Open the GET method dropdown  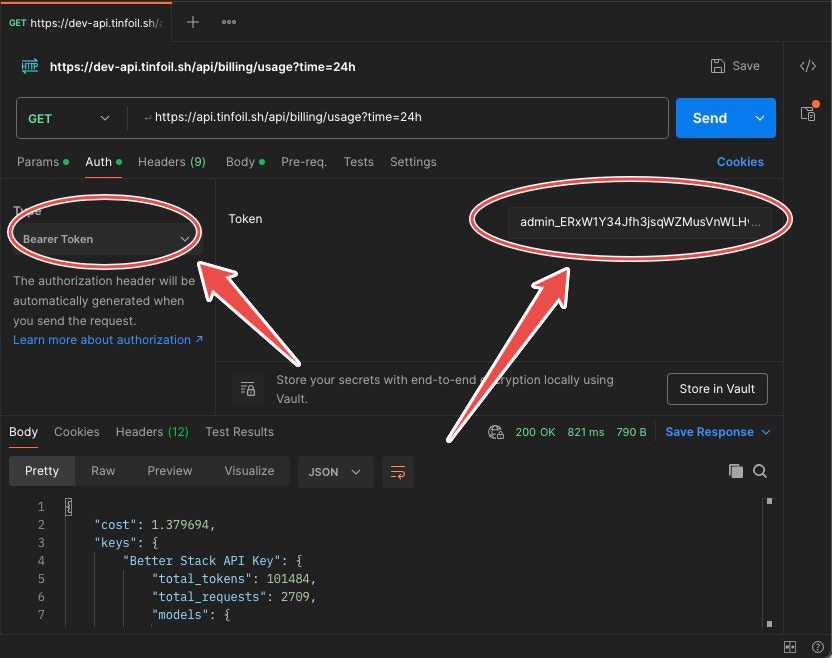(x=69, y=118)
